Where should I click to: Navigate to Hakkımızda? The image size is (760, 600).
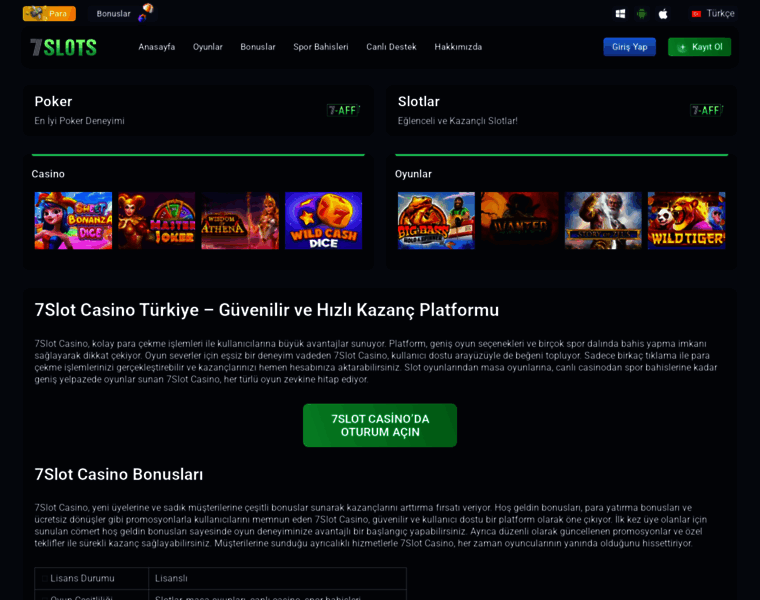[458, 47]
